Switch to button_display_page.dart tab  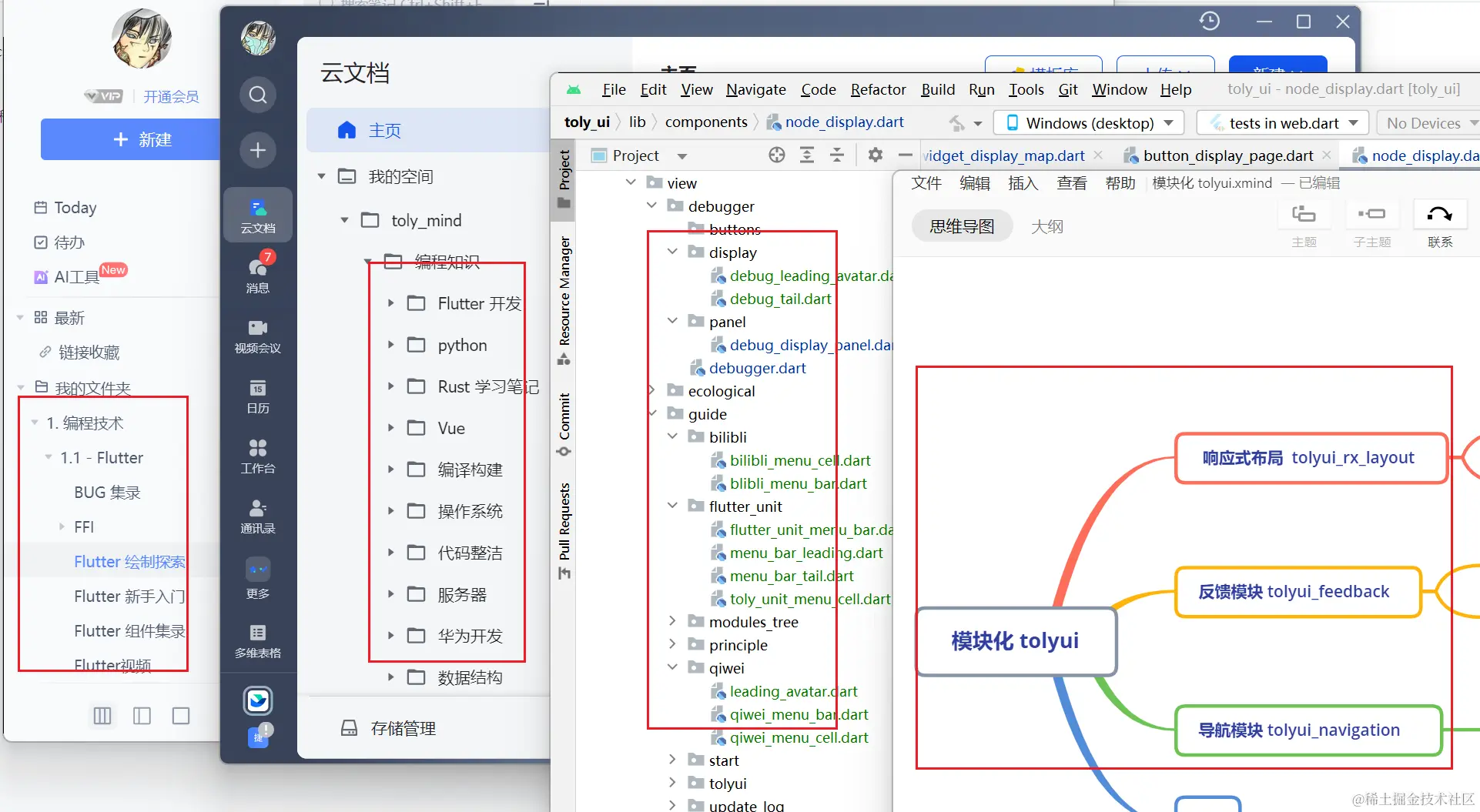(1227, 155)
